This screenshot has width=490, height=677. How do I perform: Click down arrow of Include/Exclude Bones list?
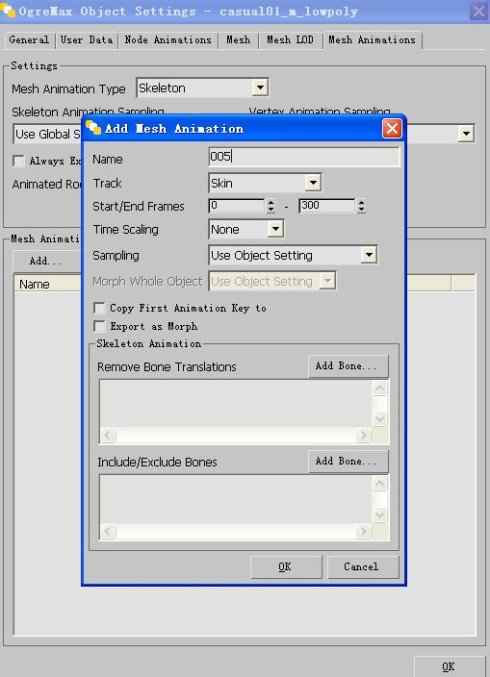pos(379,514)
